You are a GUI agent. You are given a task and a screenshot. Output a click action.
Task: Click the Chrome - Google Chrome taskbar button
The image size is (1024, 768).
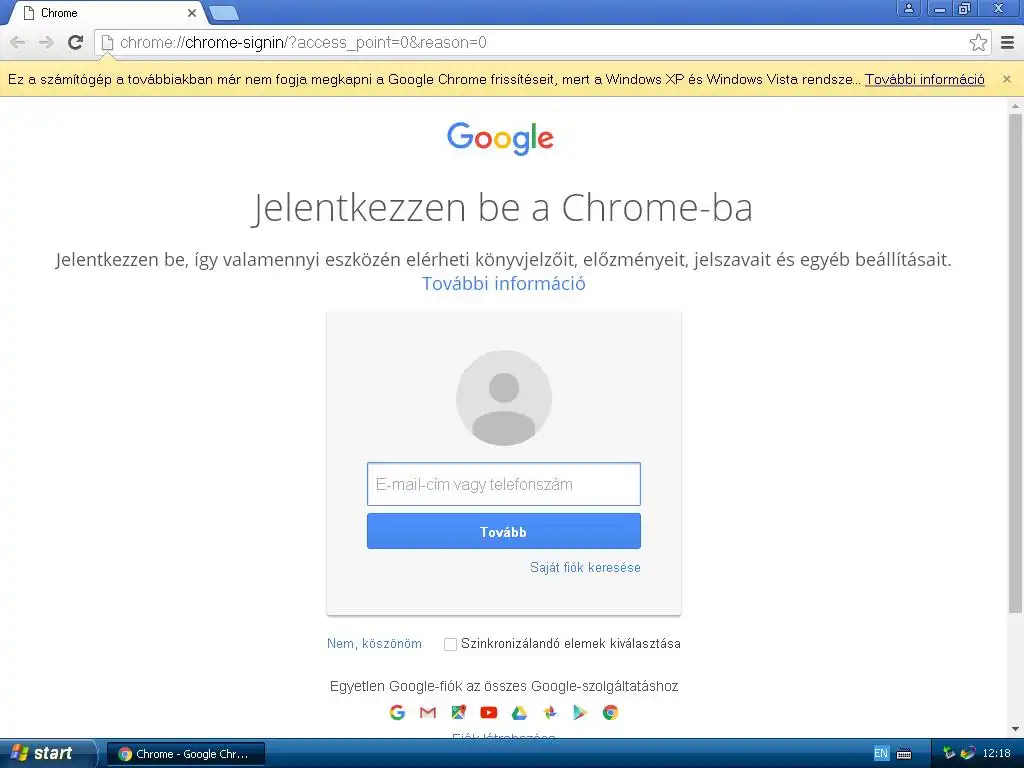coord(186,754)
